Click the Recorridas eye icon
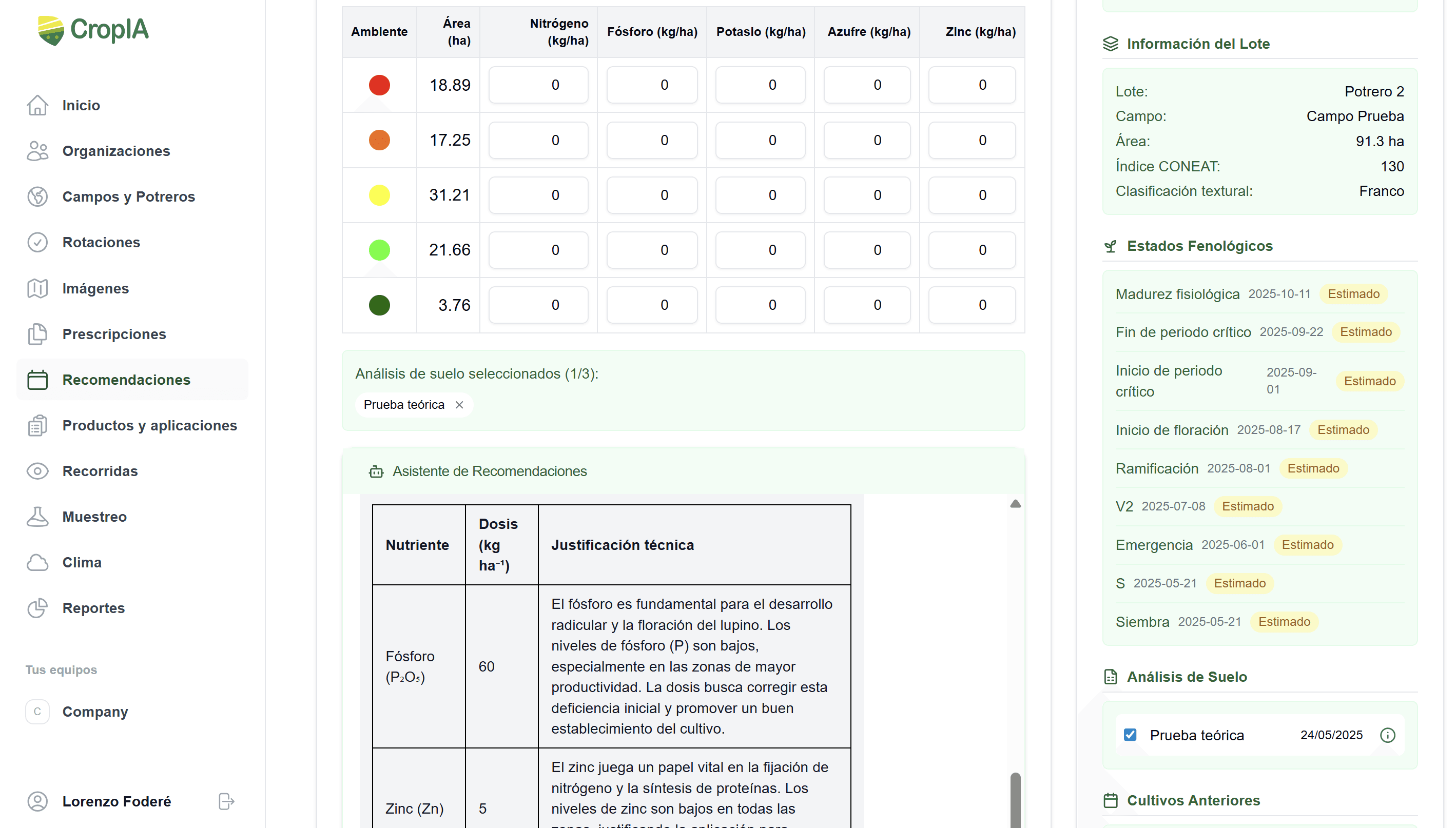1456x828 pixels. pyautogui.click(x=37, y=471)
